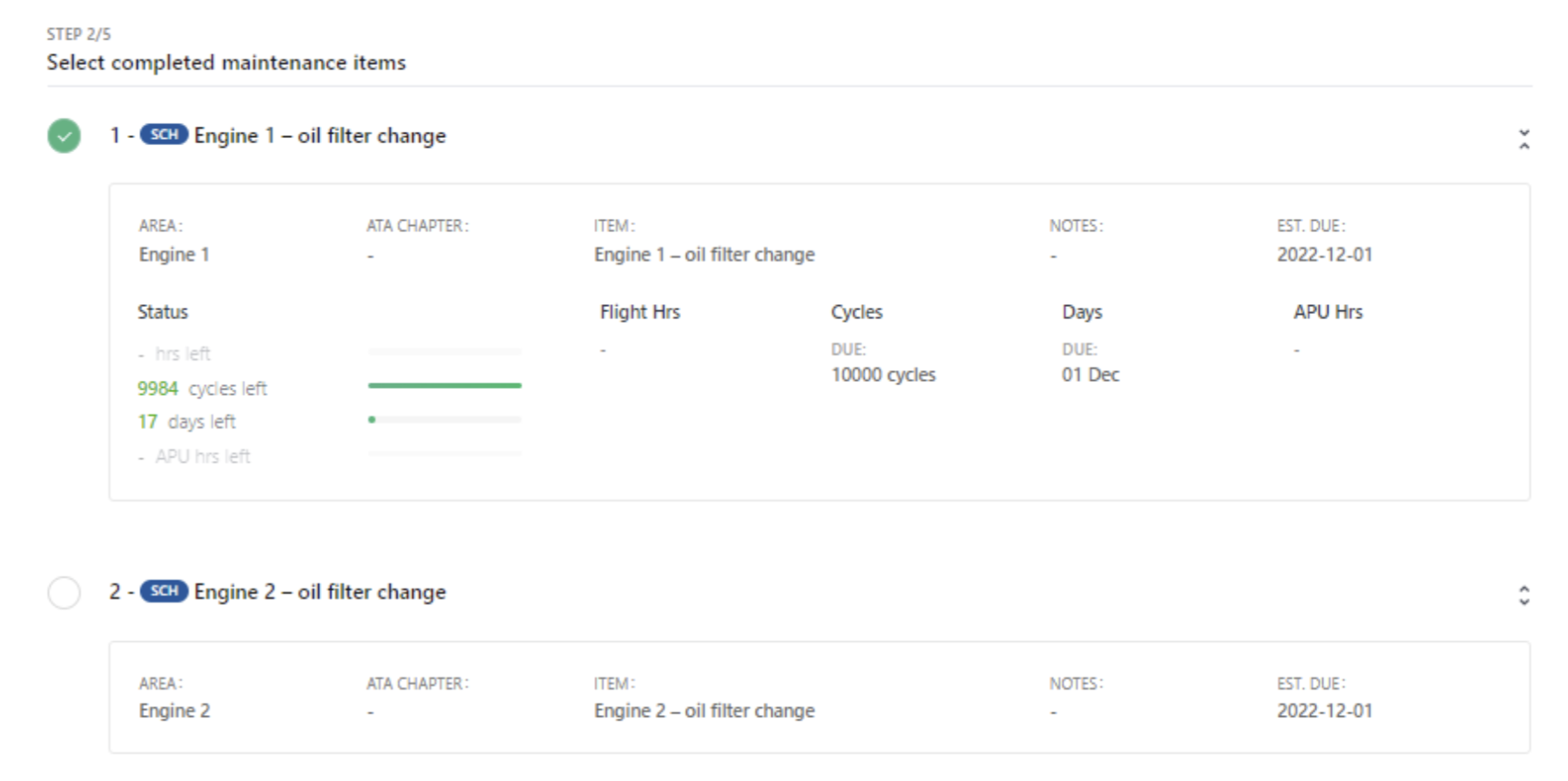
Task: Click the Step 2/5 indicator label
Action: (x=78, y=34)
